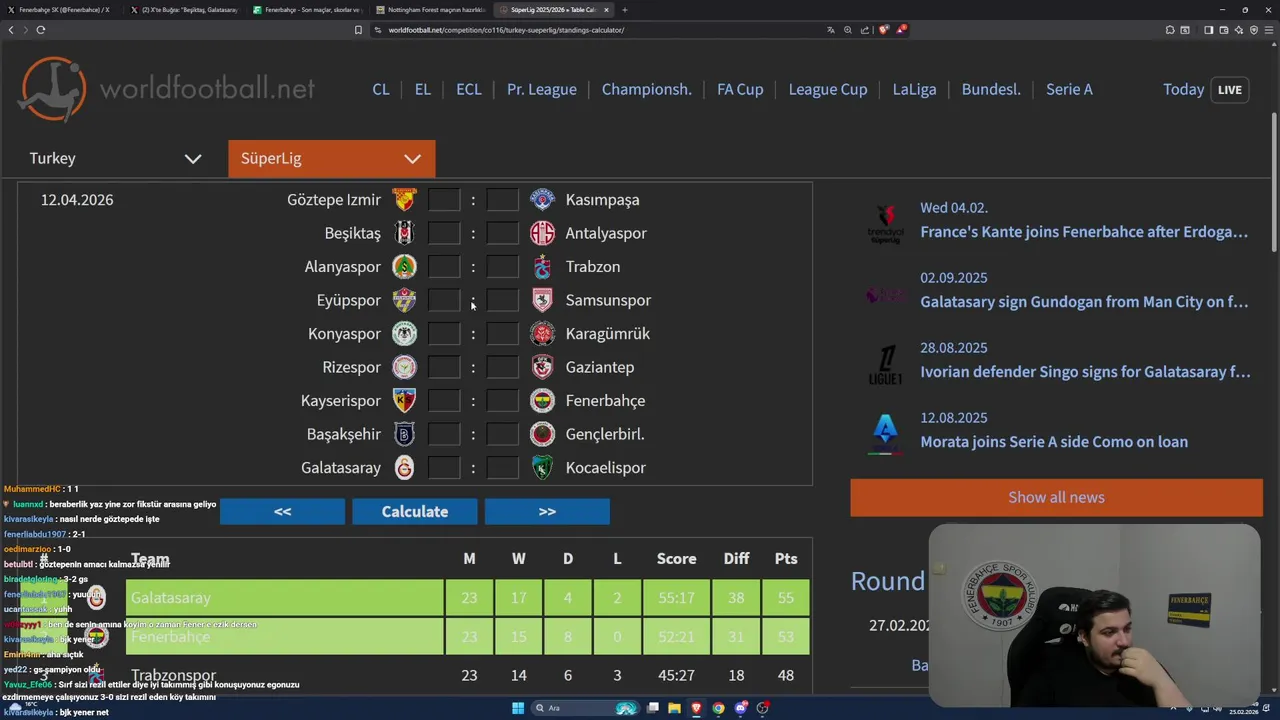Open Kante joins Fenerbahce news article
The width and height of the screenshot is (1280, 720).
click(1084, 232)
